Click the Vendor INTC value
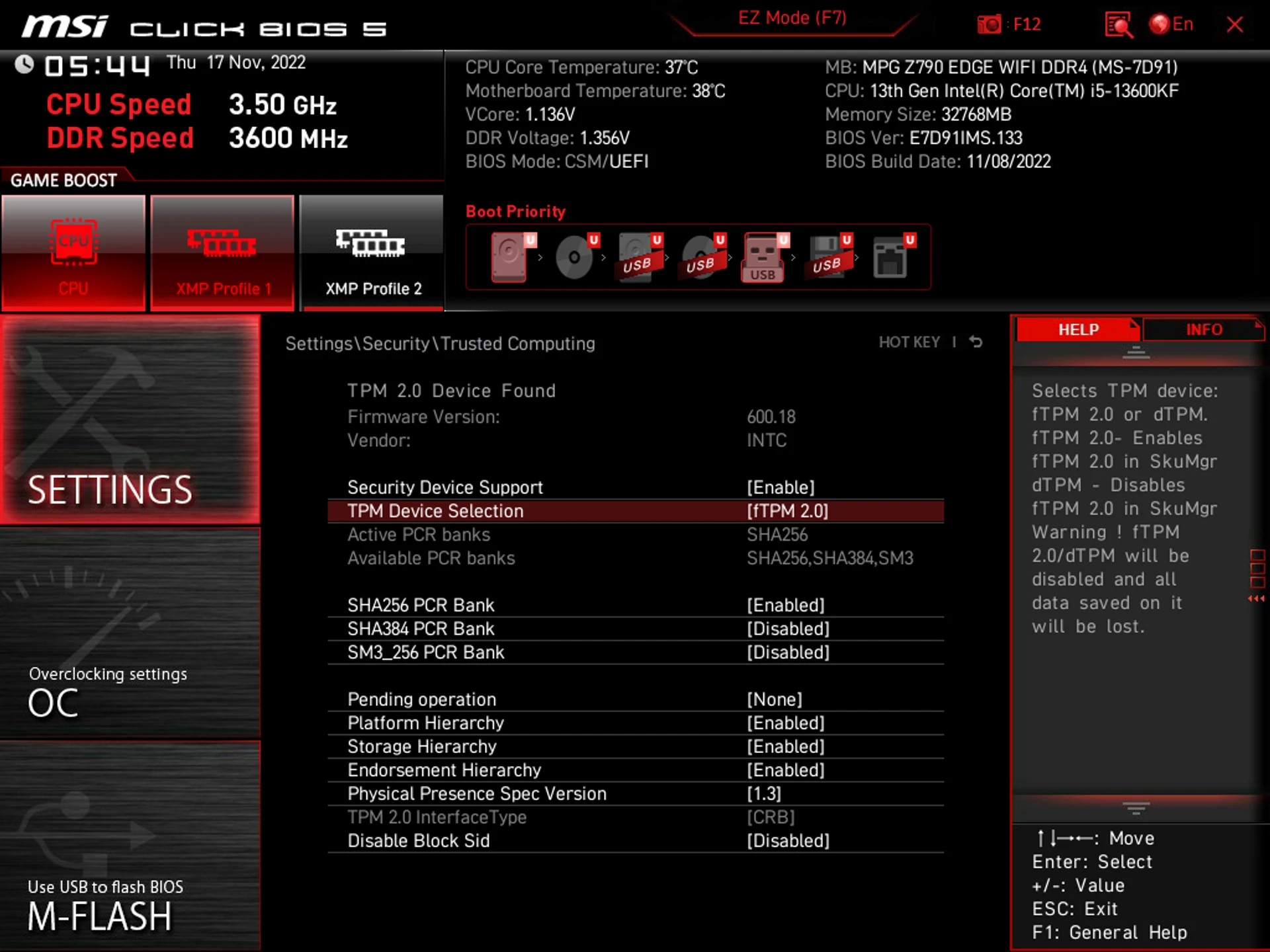 click(x=767, y=440)
